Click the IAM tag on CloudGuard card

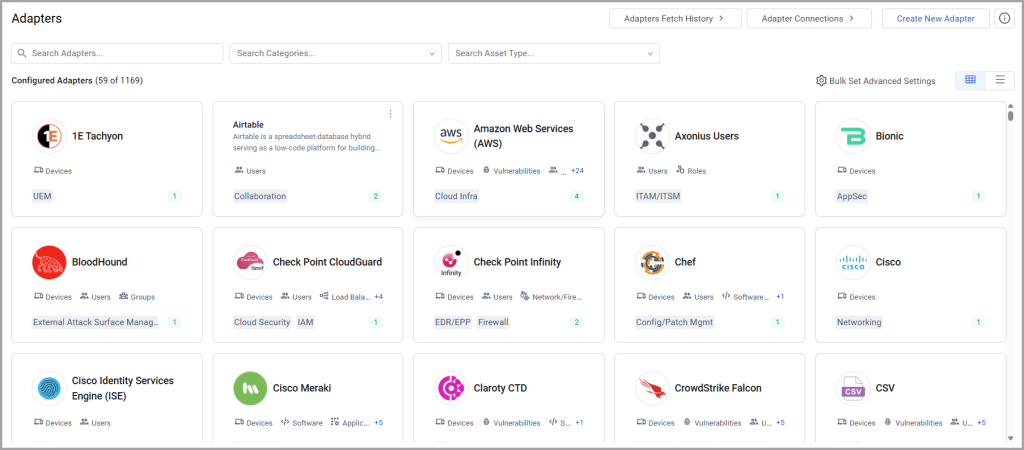[306, 322]
